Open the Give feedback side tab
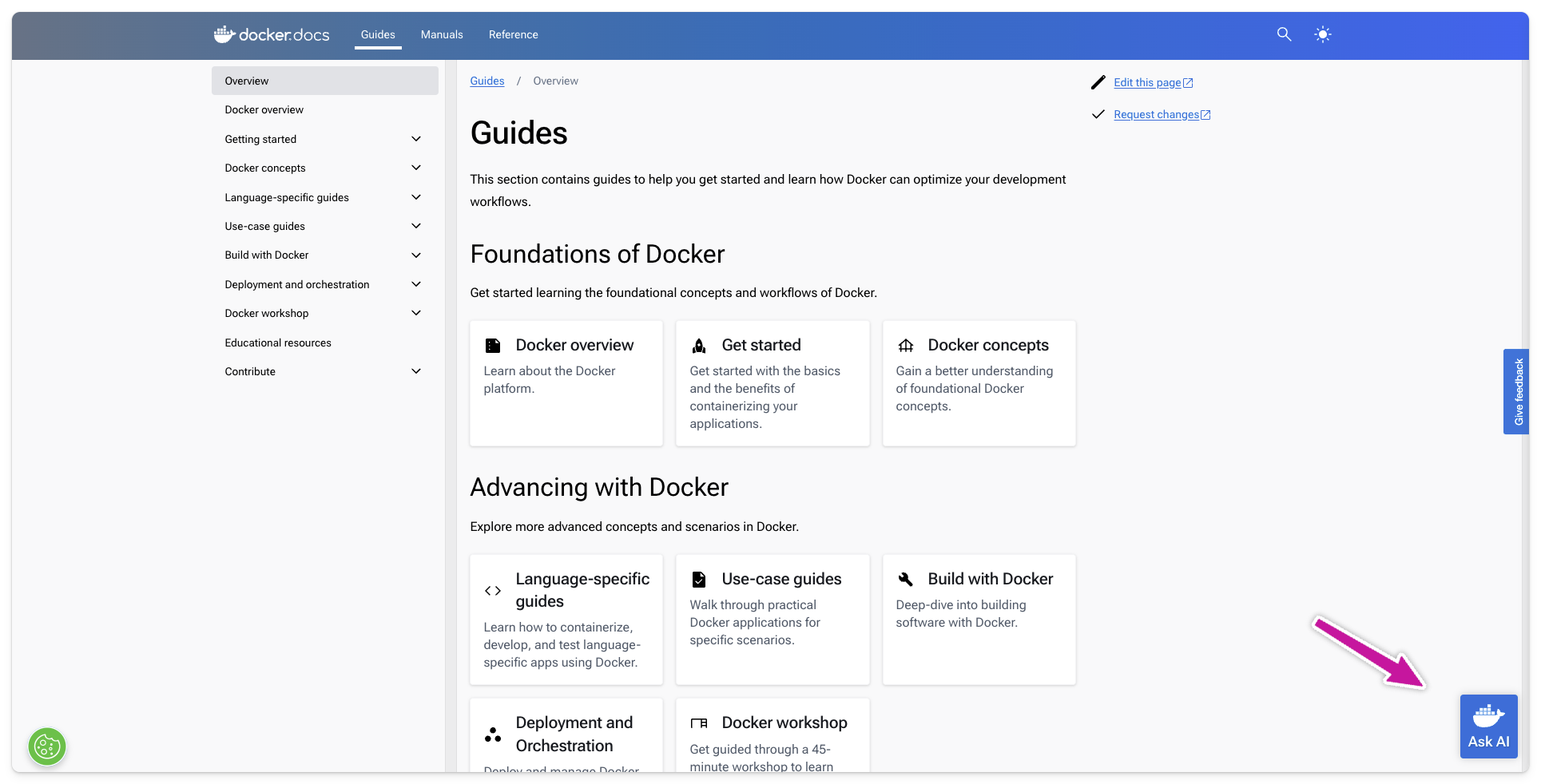This screenshot has height=784, width=1541. pos(1515,392)
